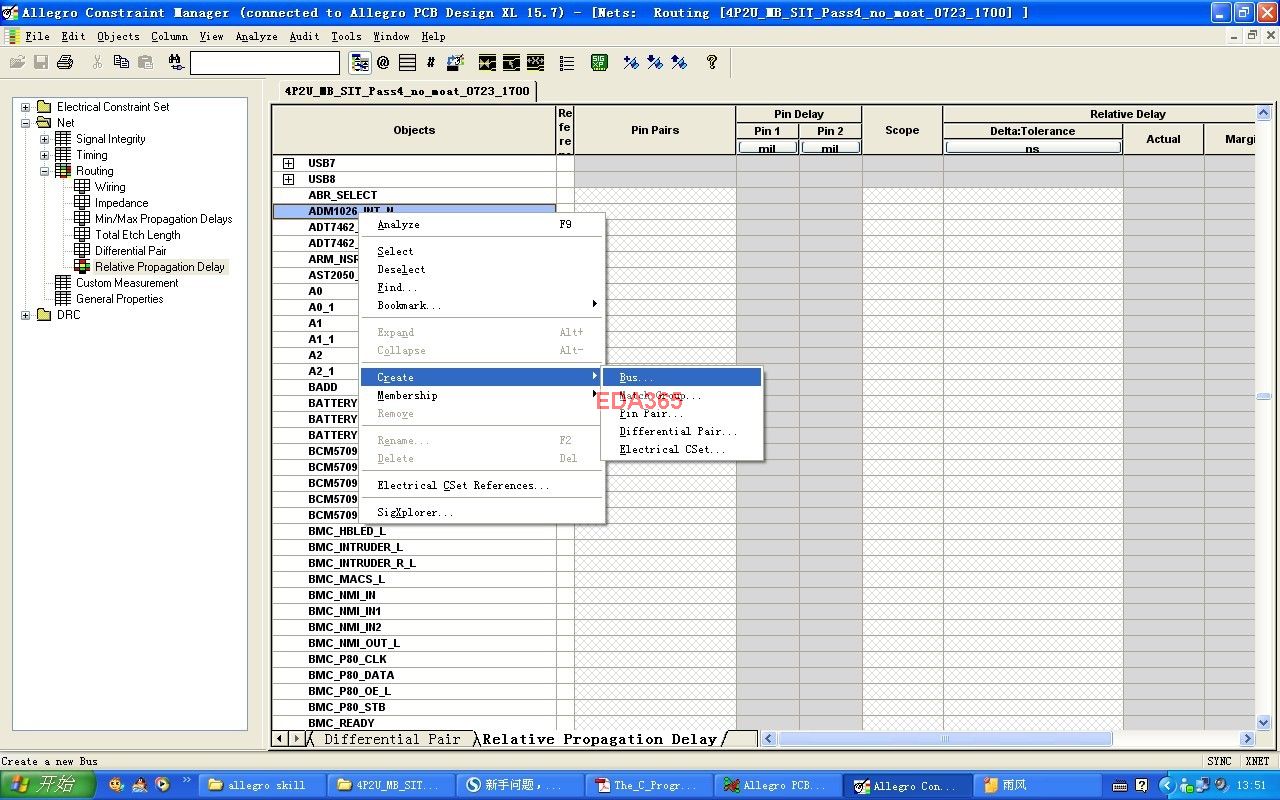Click the Print toolbar icon
Viewport: 1280px width, 800px height.
coord(65,62)
